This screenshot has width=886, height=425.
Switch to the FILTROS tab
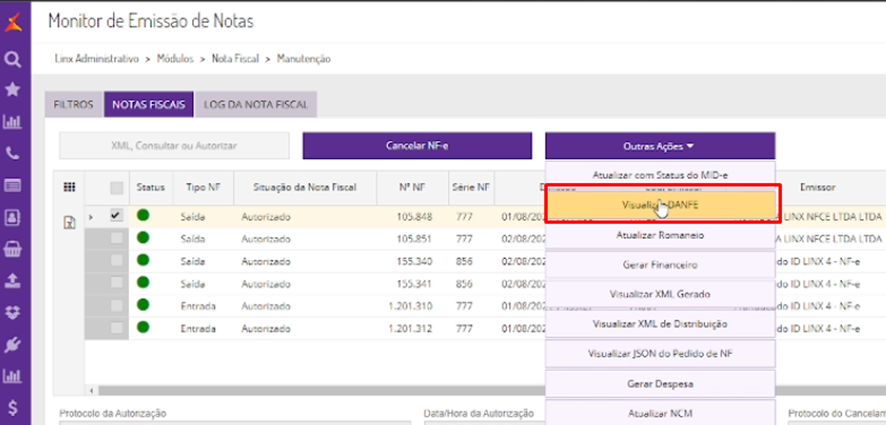pyautogui.click(x=73, y=104)
